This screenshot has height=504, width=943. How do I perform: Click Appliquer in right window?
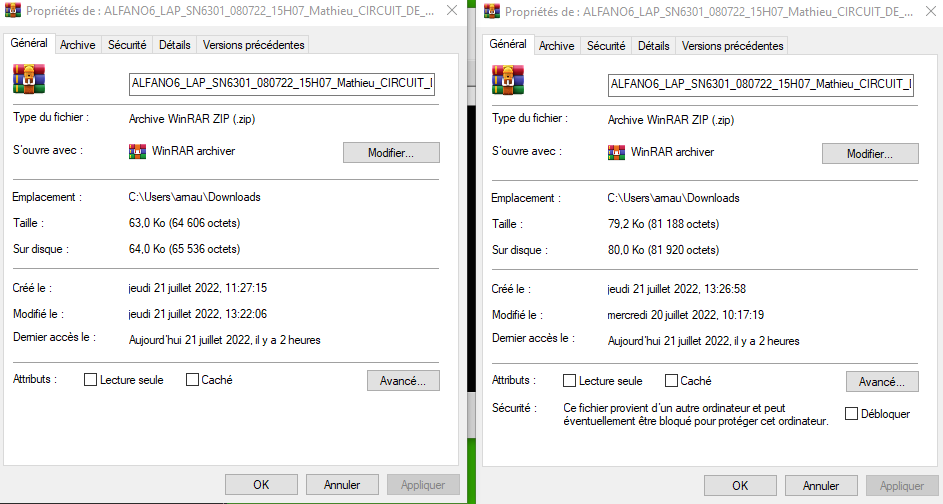(902, 486)
